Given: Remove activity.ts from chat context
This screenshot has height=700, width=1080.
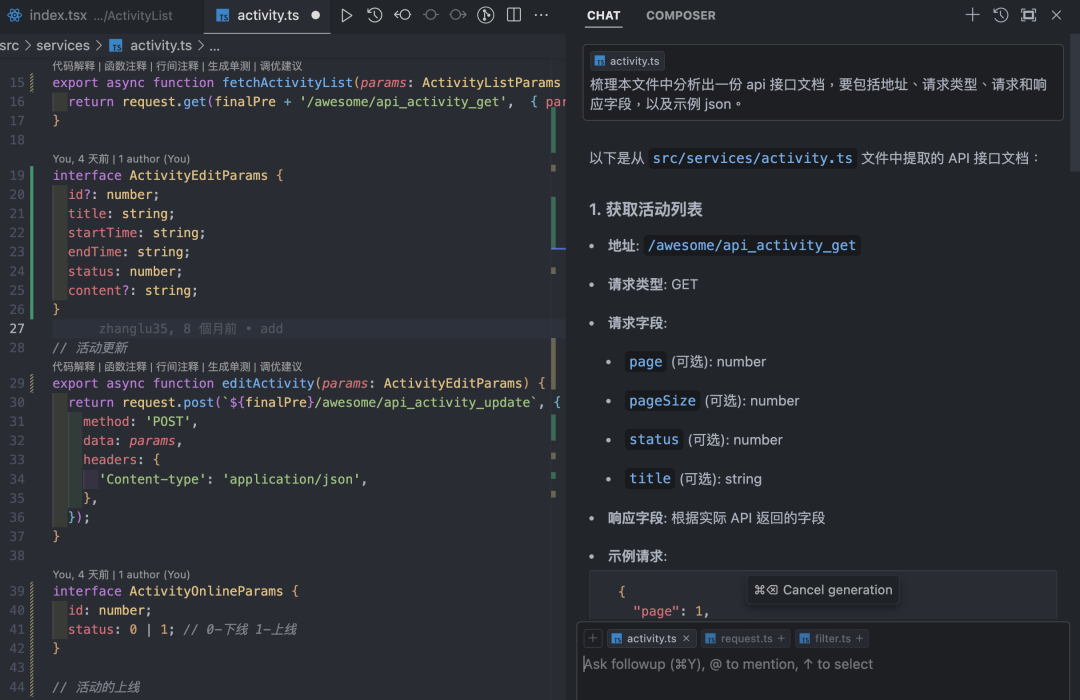Looking at the screenshot, I should pyautogui.click(x=686, y=639).
